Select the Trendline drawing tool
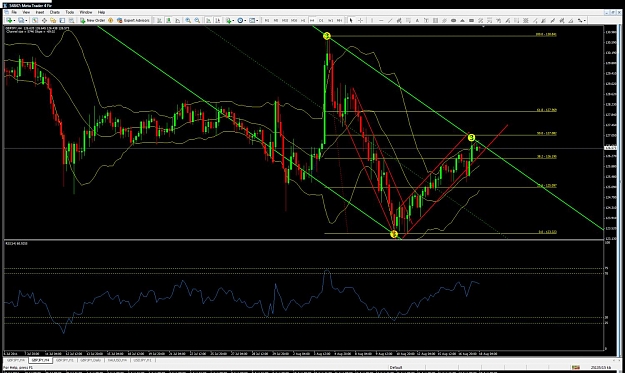 [x=390, y=20]
